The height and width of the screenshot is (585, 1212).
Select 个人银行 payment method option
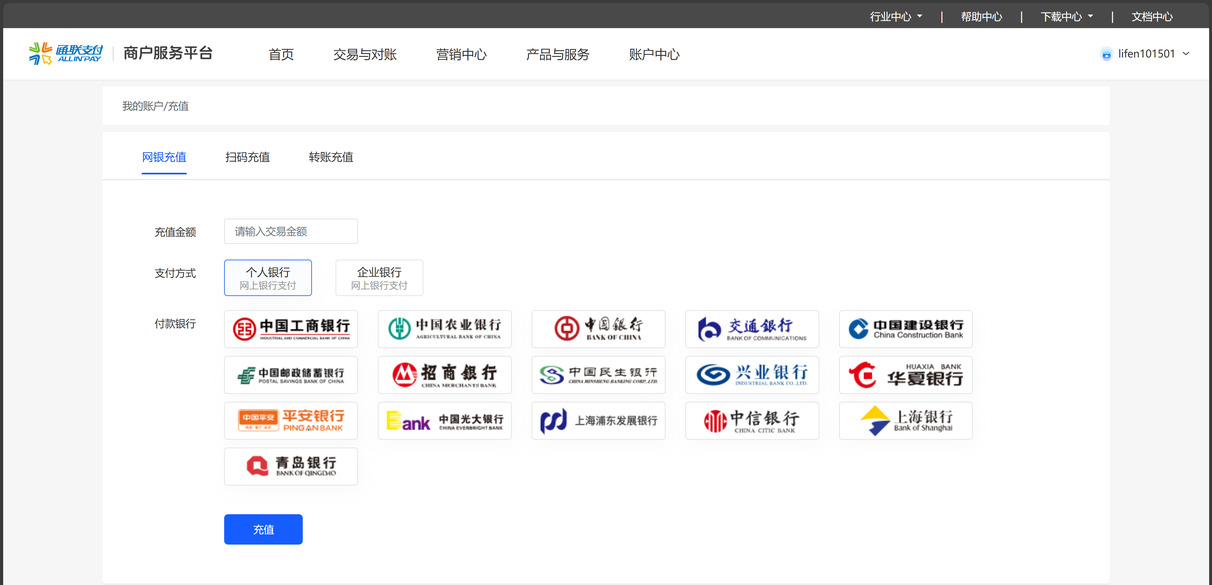(x=268, y=278)
